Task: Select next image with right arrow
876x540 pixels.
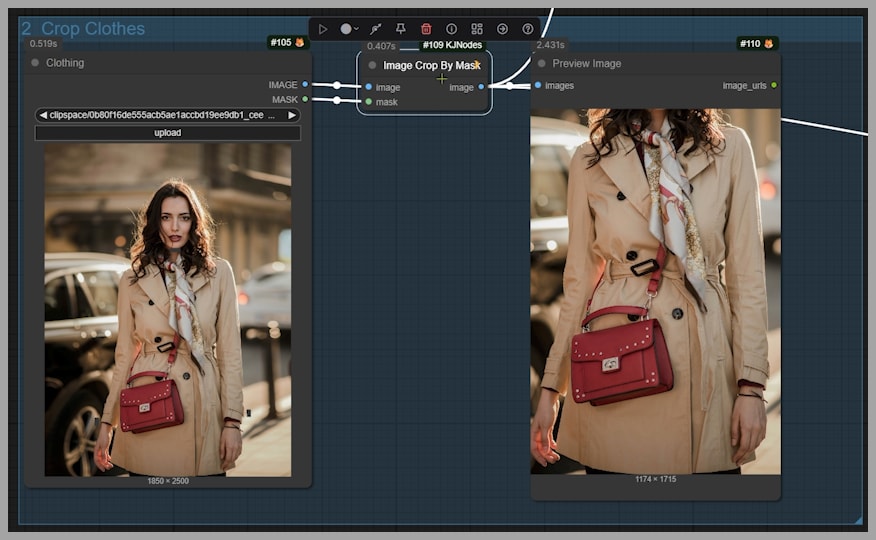Action: click(x=292, y=115)
